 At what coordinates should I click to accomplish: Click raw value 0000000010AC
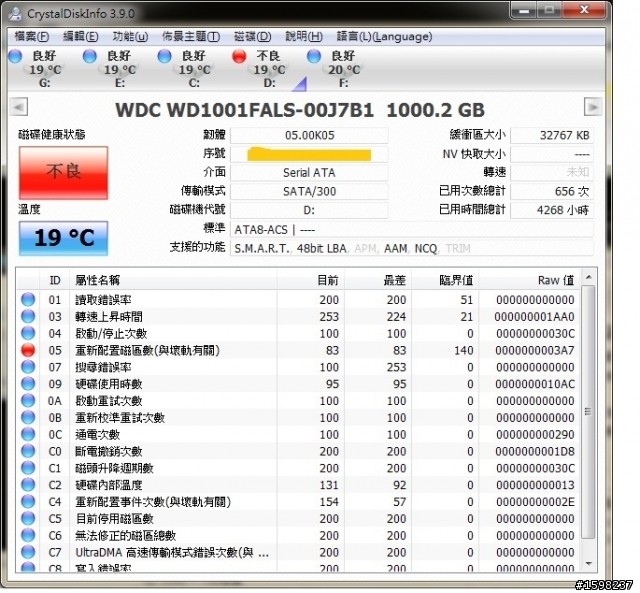[x=535, y=384]
